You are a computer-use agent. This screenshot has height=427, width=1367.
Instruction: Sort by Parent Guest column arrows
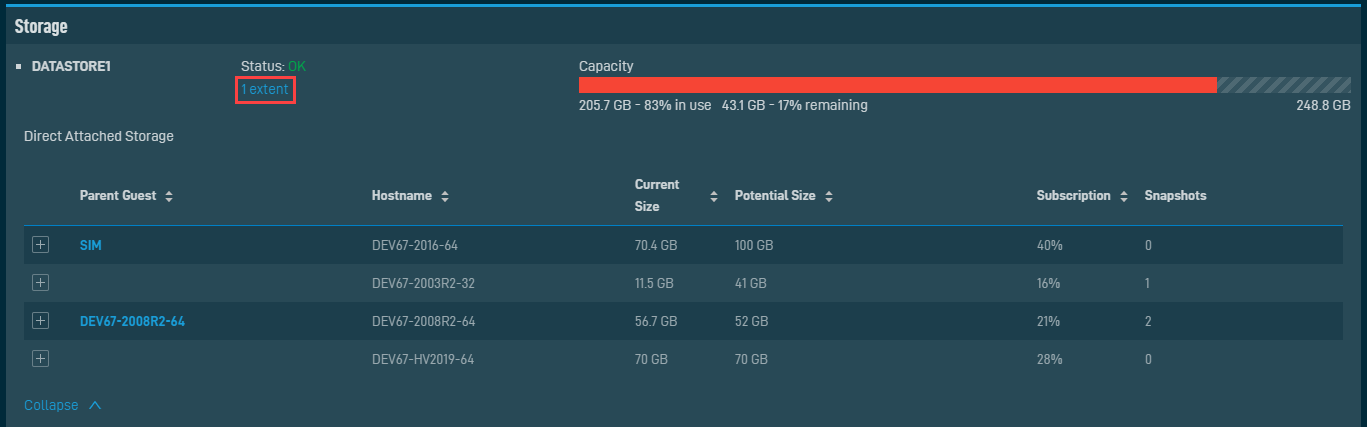click(x=169, y=196)
